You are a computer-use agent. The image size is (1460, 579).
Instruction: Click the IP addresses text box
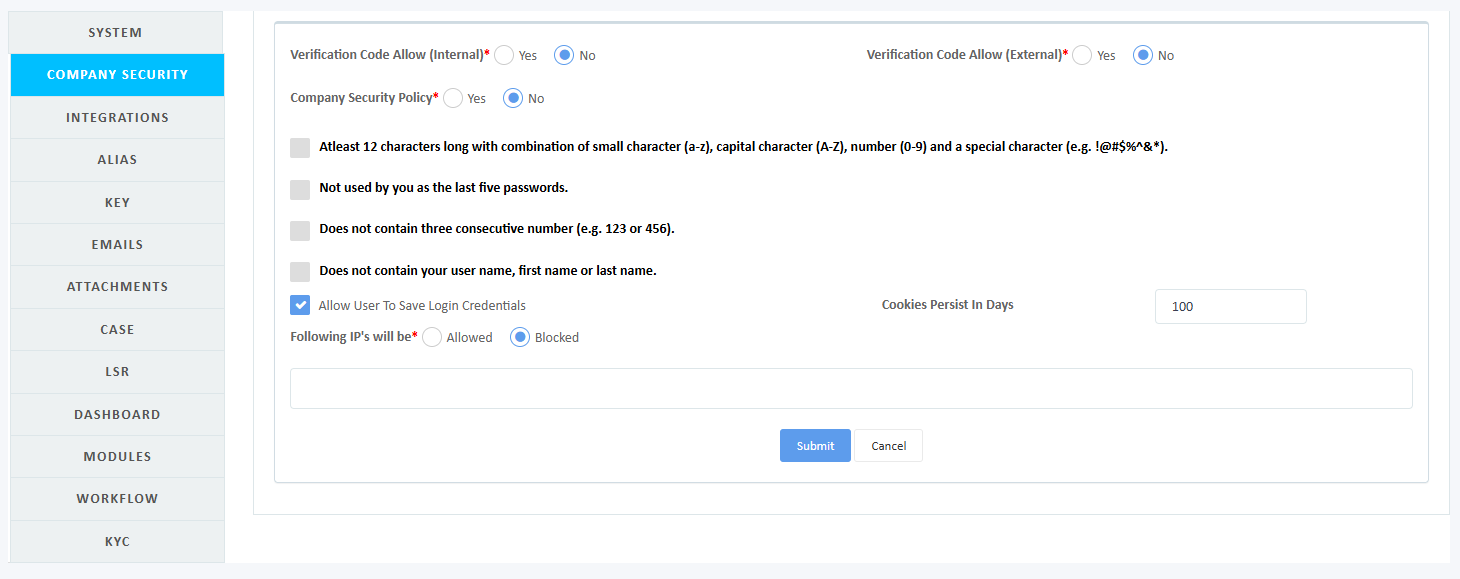851,388
